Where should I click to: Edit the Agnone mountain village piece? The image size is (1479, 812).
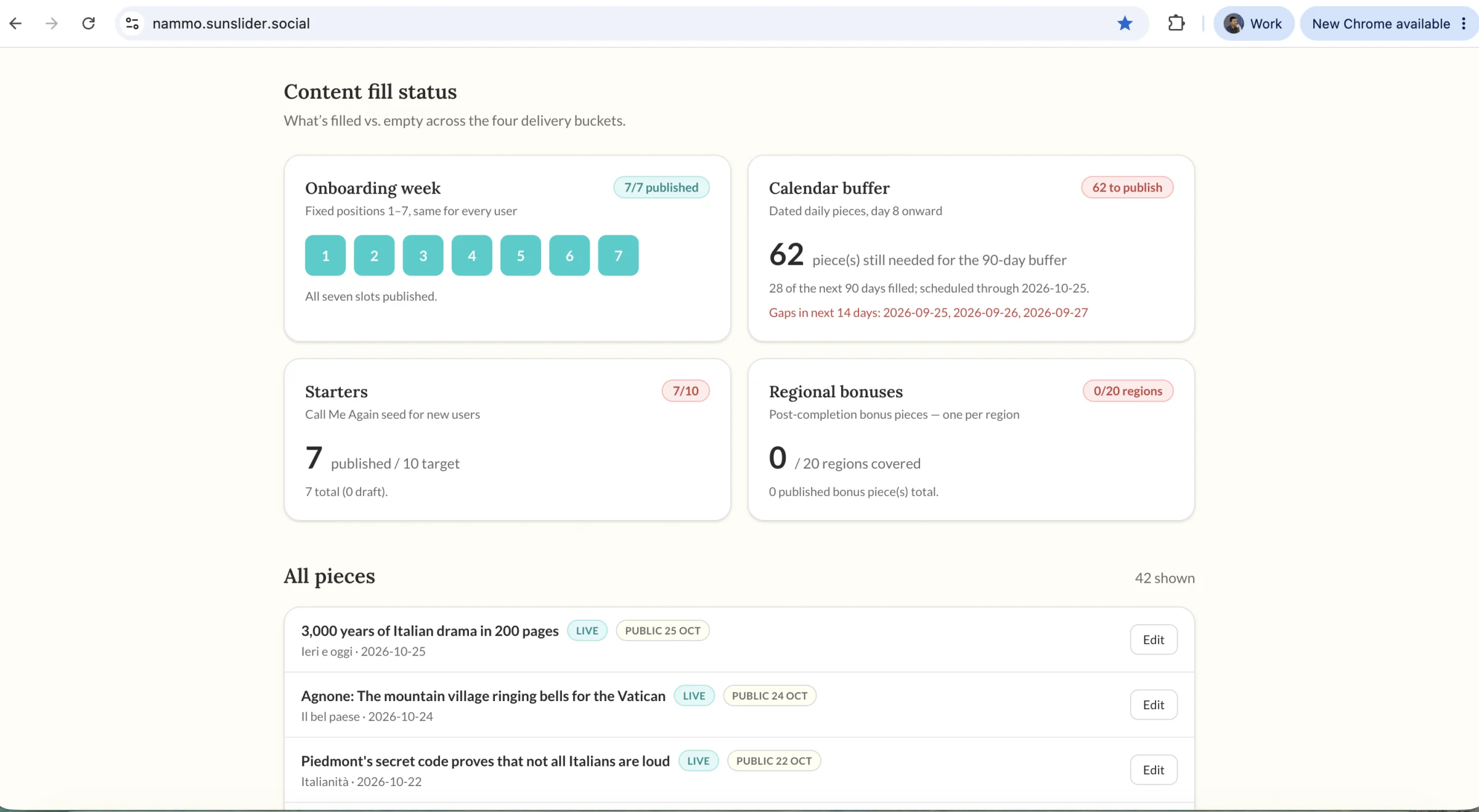tap(1154, 705)
